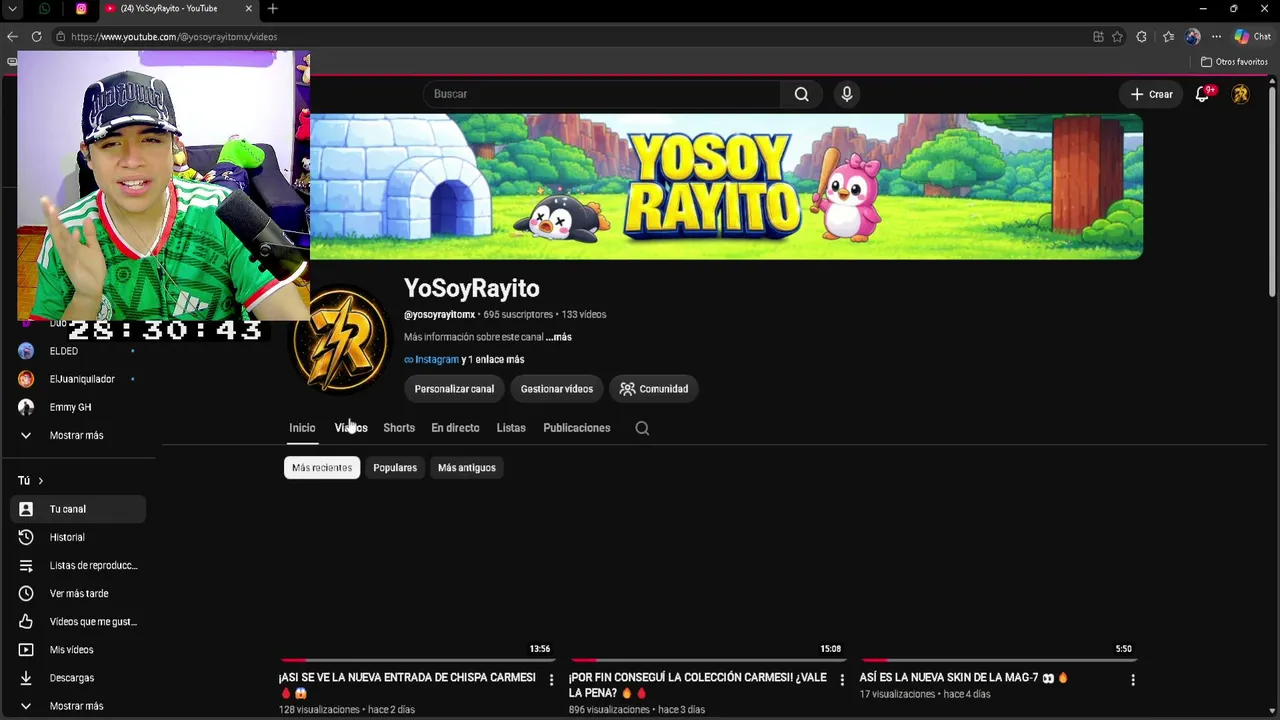Open the account avatar menu in YouTube header
The image size is (1280, 720).
(x=1241, y=94)
